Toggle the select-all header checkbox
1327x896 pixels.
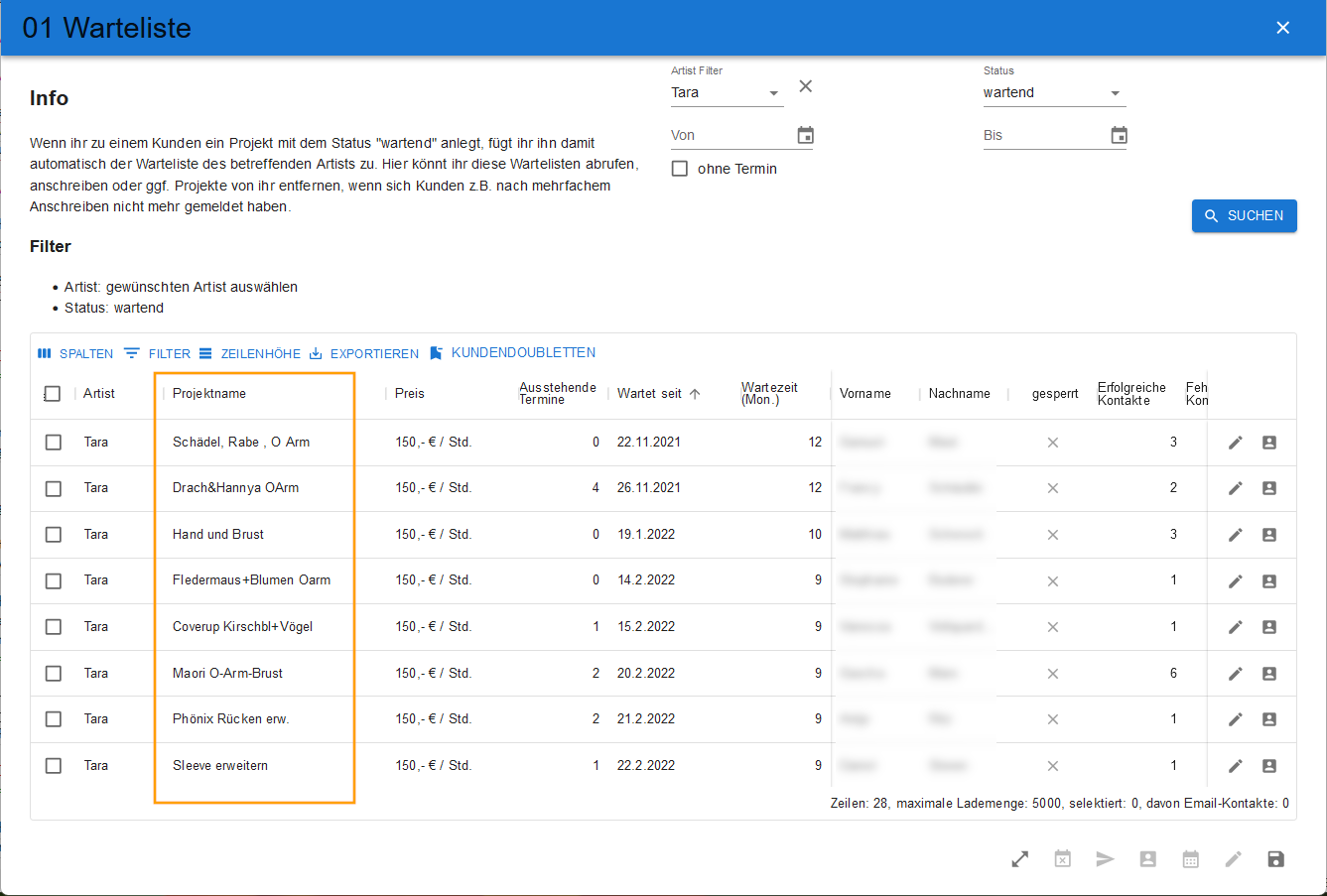click(x=53, y=394)
